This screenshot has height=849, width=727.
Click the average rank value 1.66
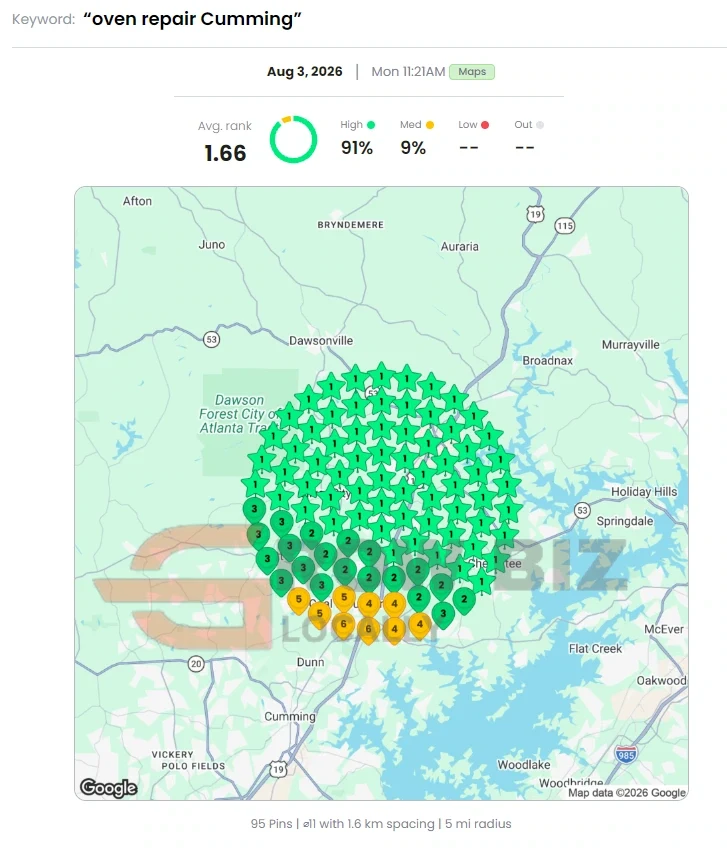click(225, 153)
